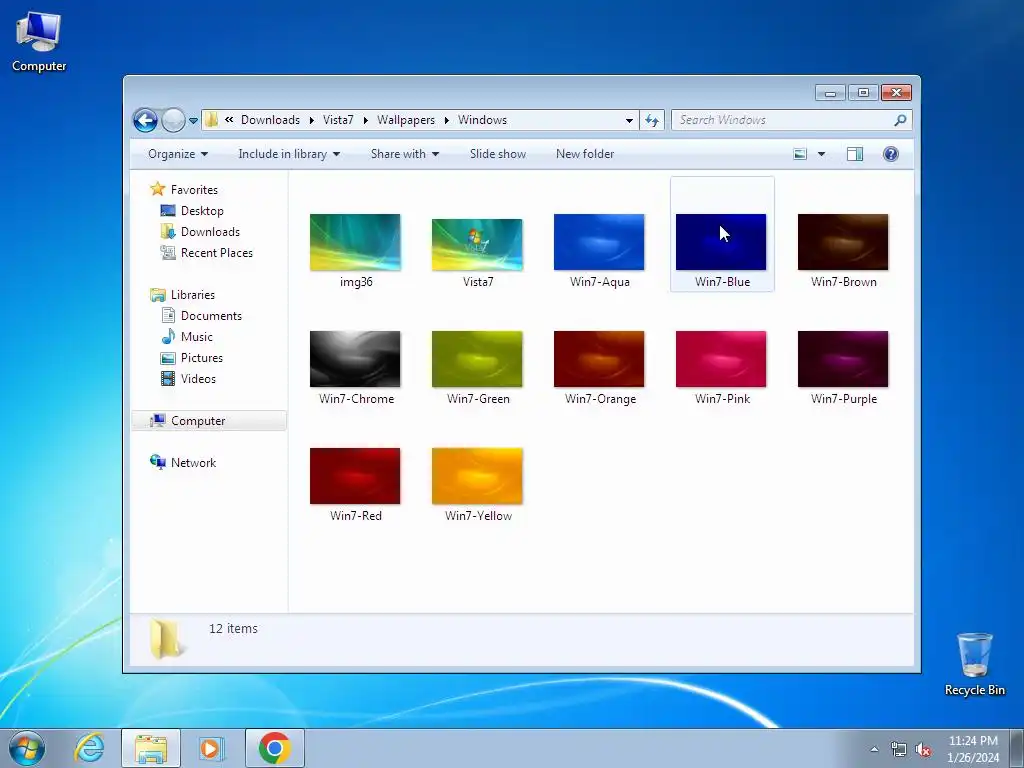Click the Change your view icon
1024x768 pixels.
(x=800, y=154)
